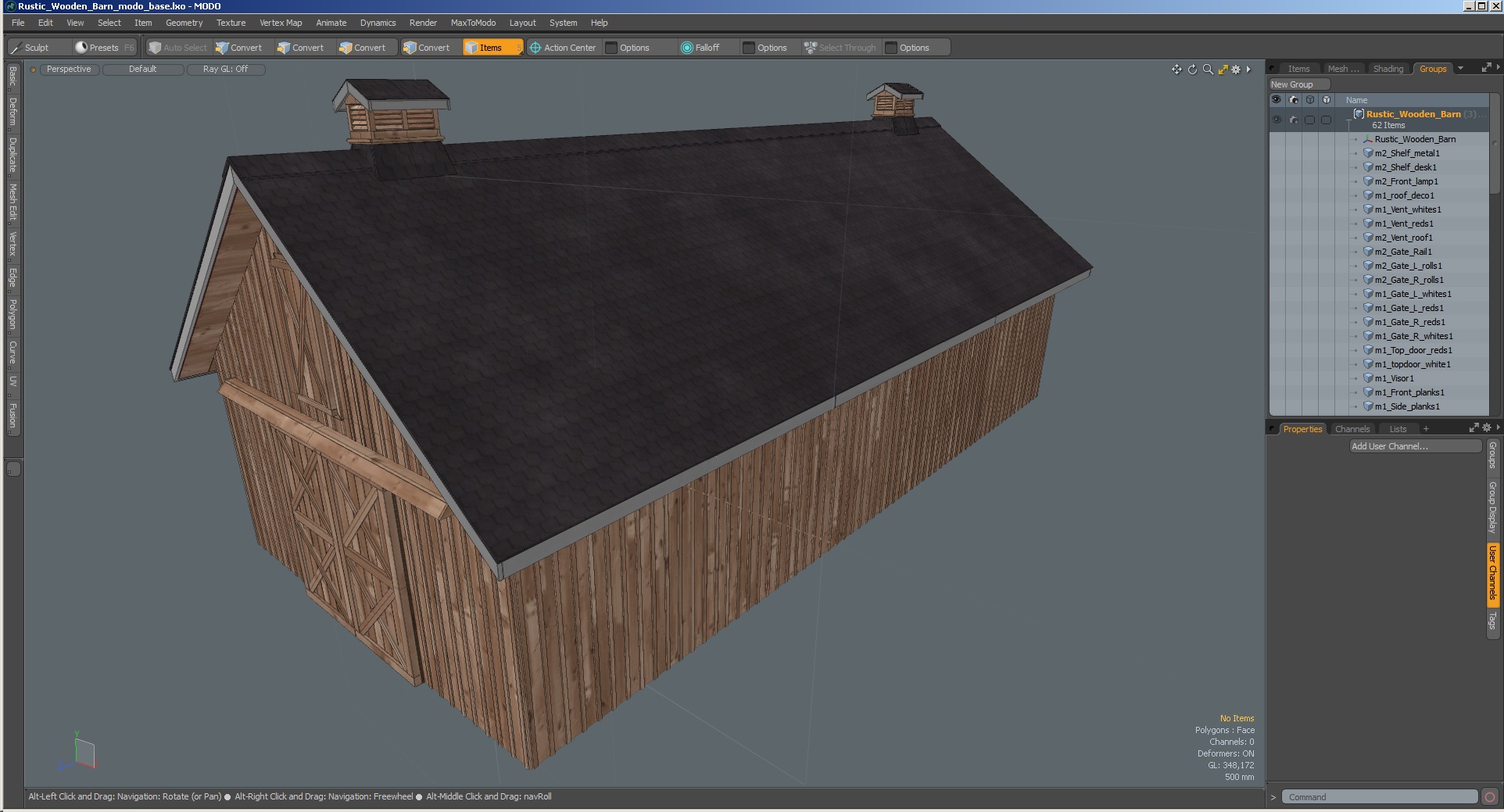This screenshot has width=1504, height=812.
Task: Click the viewport axis gizmo
Action: pos(78,753)
